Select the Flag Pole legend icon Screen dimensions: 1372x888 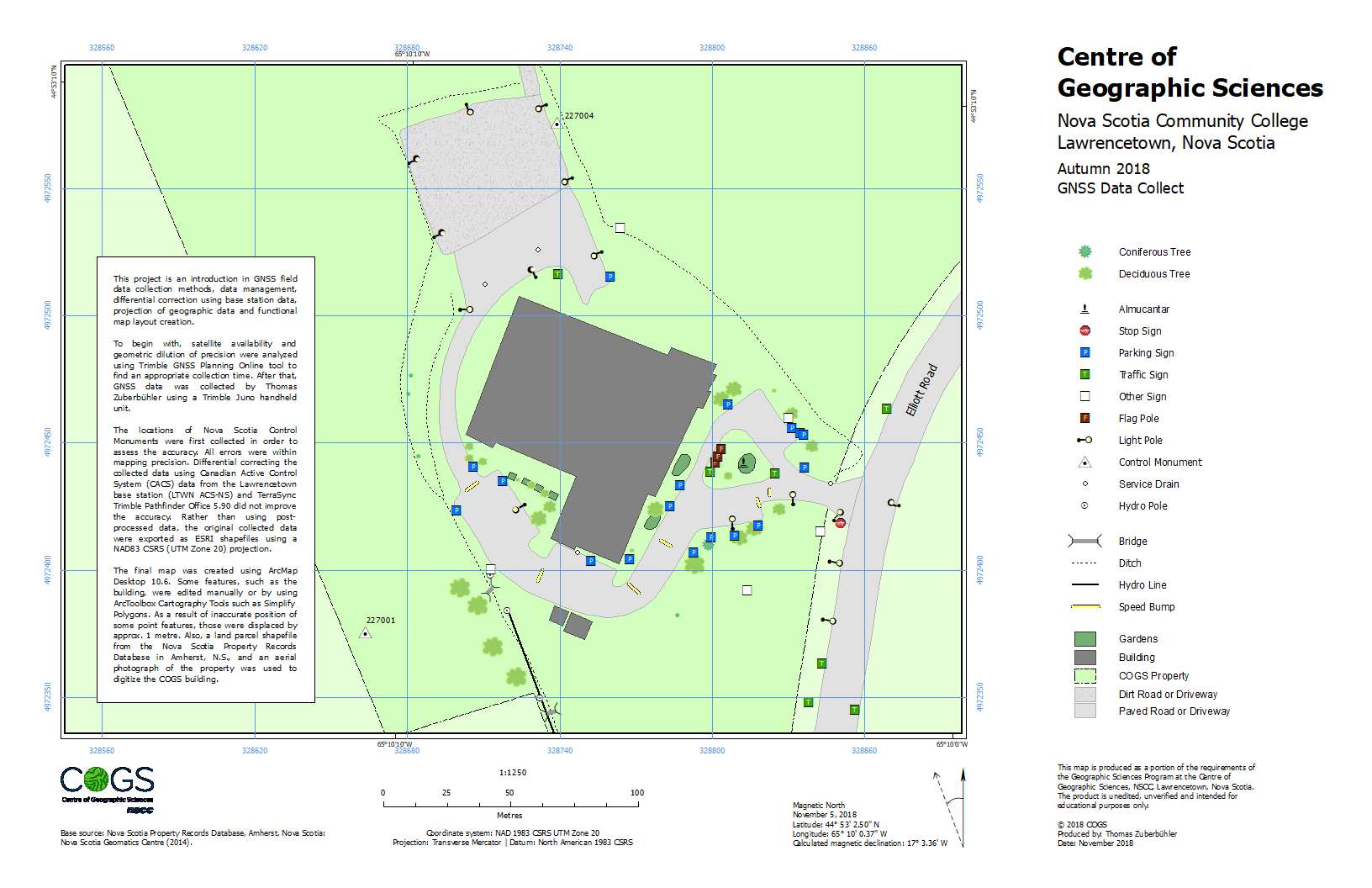(x=1084, y=419)
